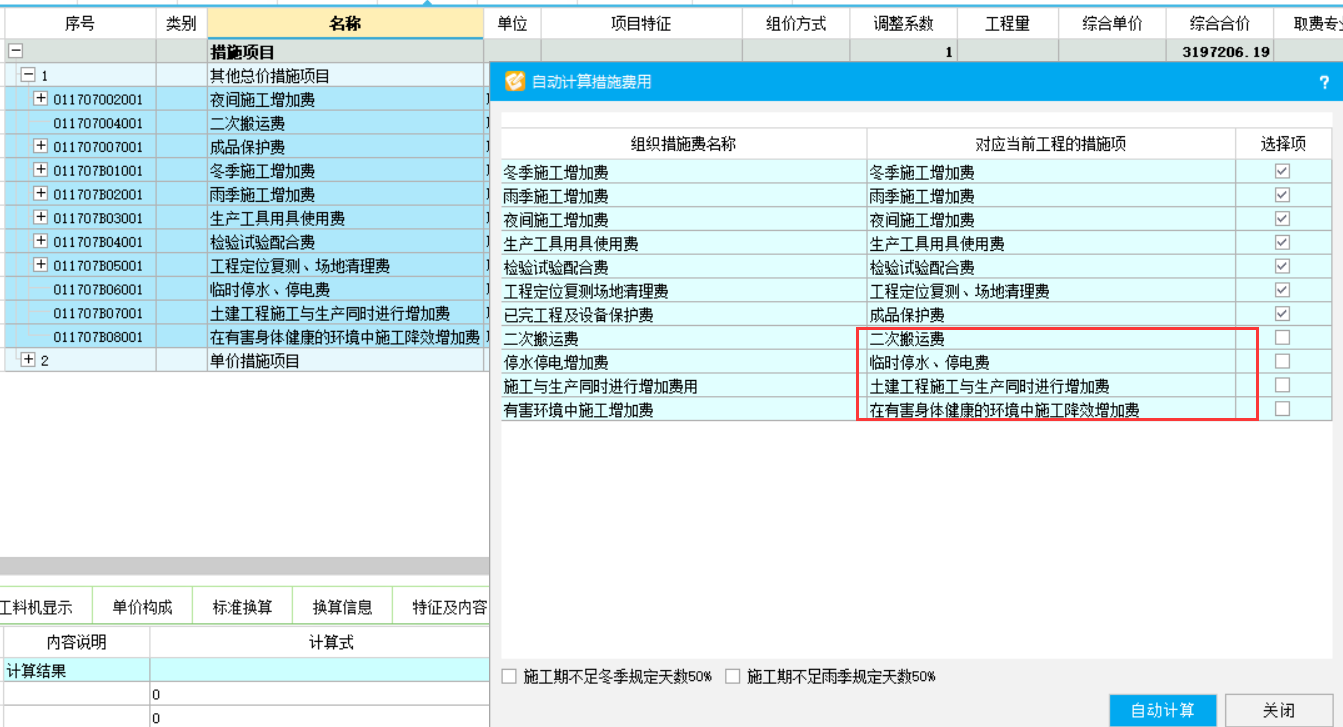Expand row 011707007001 成品保护费

(41, 146)
